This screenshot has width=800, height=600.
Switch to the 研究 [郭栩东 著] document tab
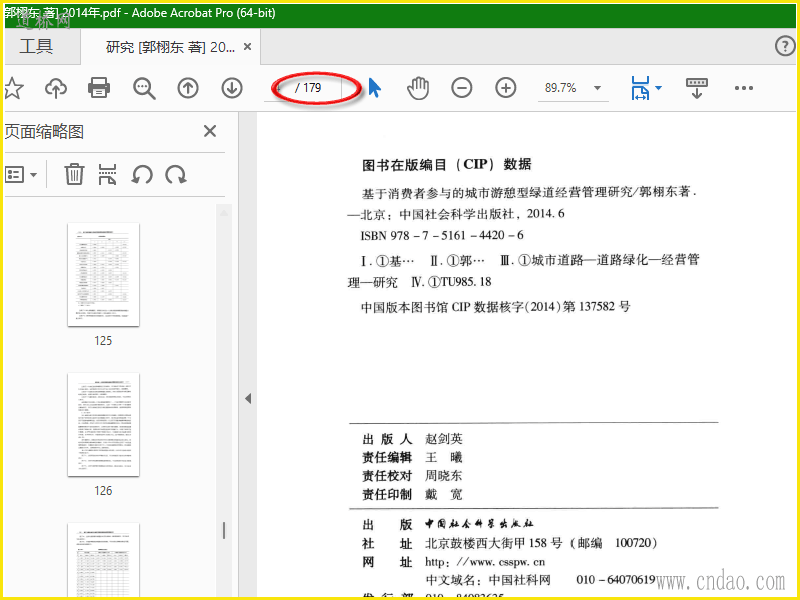pos(170,47)
